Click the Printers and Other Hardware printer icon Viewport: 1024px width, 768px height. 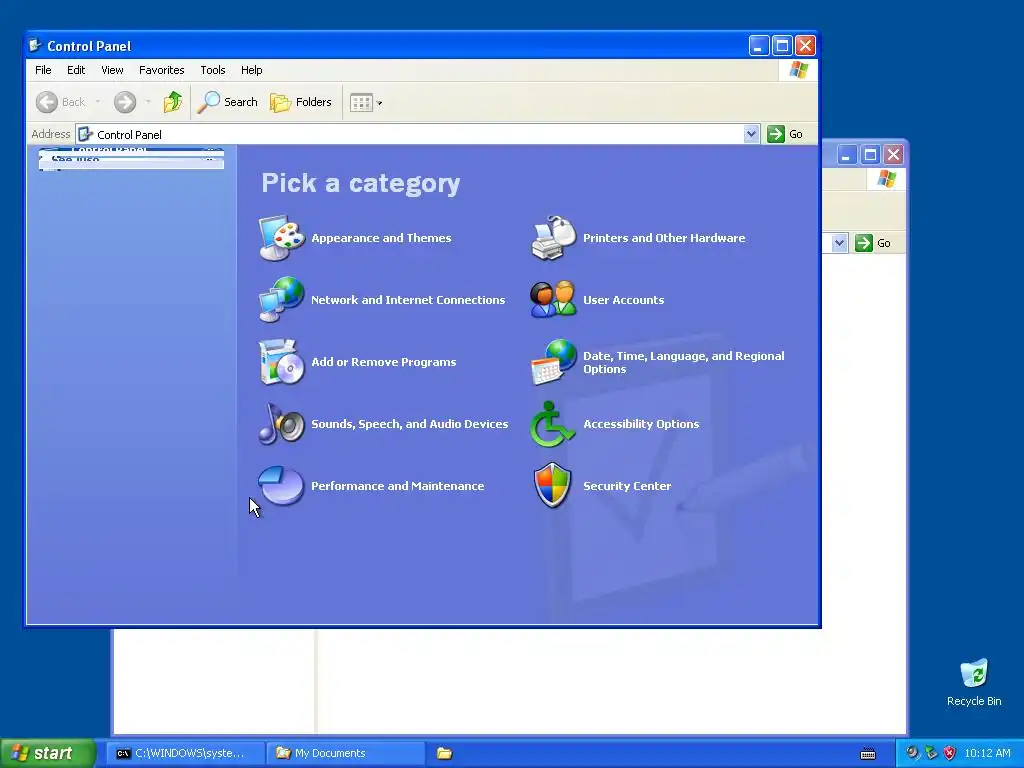[x=553, y=238]
